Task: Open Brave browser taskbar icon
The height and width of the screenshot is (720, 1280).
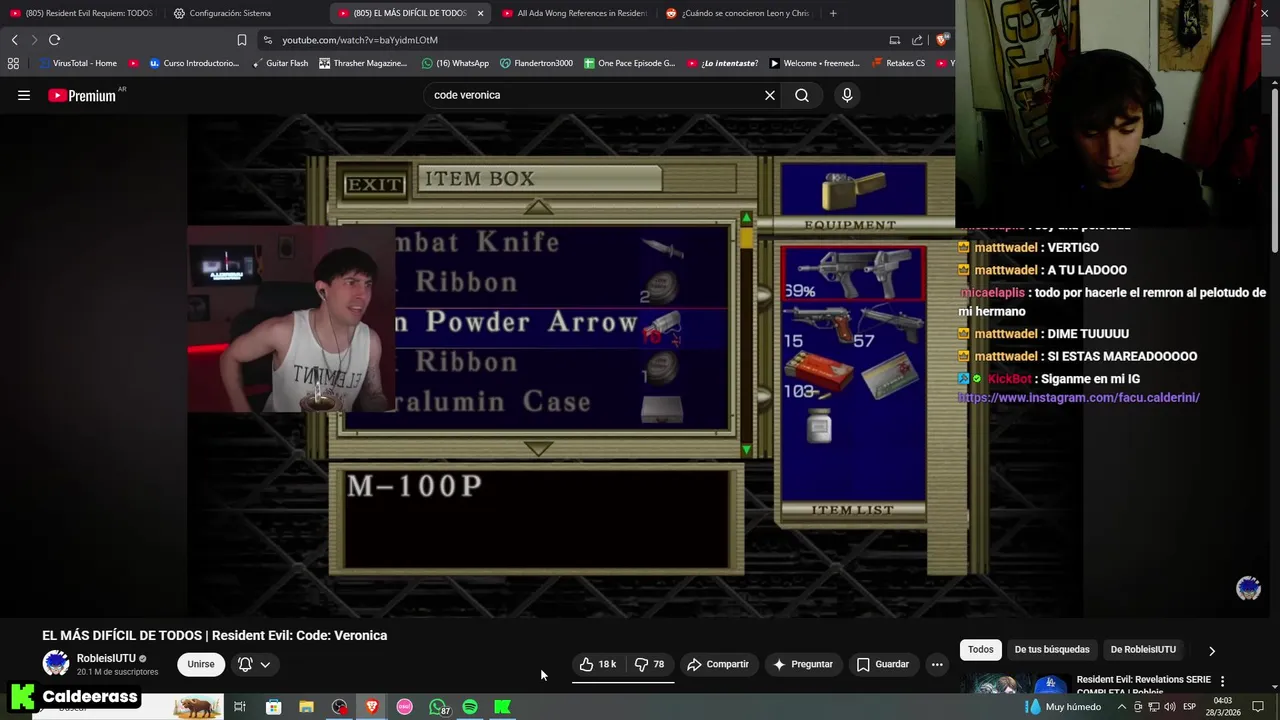Action: pyautogui.click(x=372, y=707)
